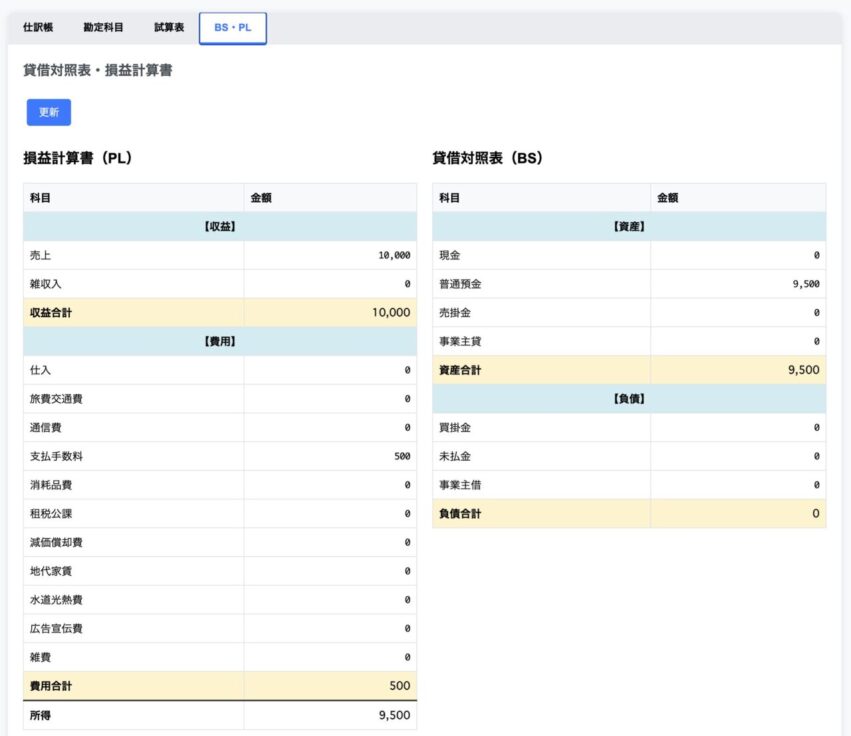Select the 事業主貸 account label
Viewport: 851px width, 736px height.
[460, 341]
